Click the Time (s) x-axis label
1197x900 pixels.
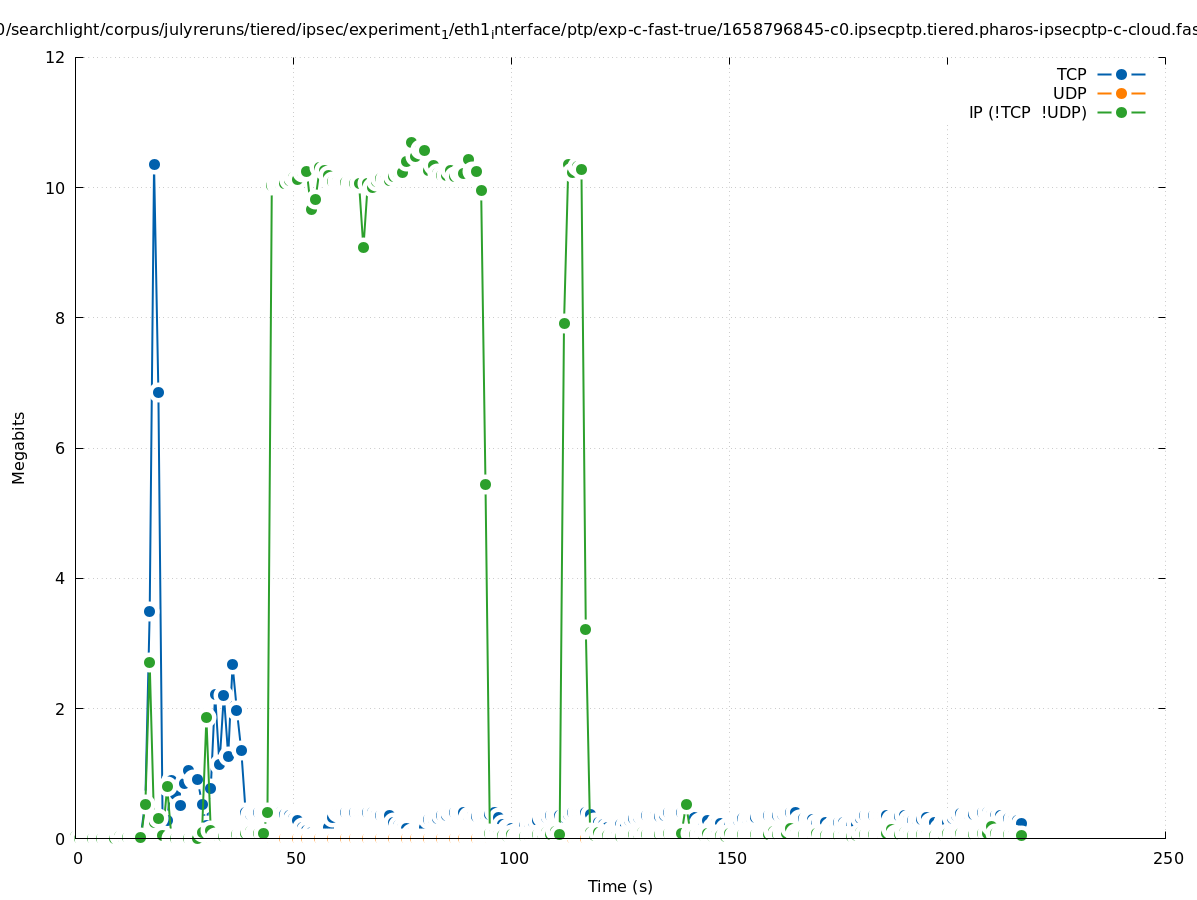tap(620, 886)
